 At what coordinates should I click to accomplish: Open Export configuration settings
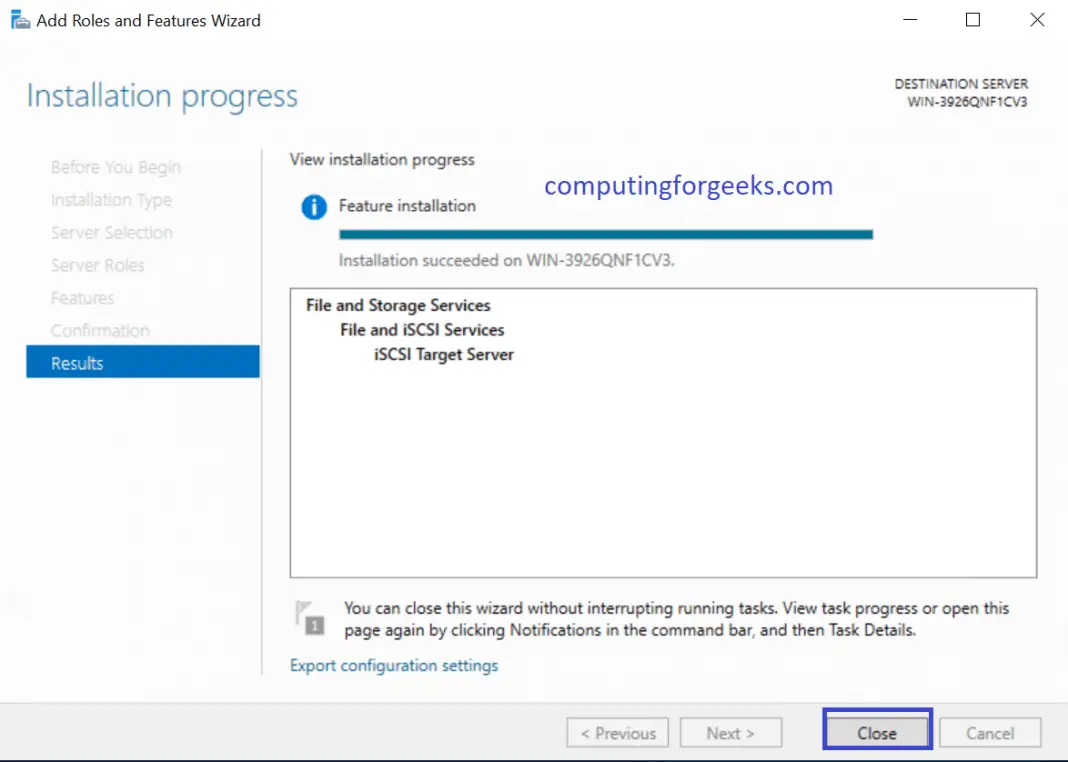pos(393,665)
